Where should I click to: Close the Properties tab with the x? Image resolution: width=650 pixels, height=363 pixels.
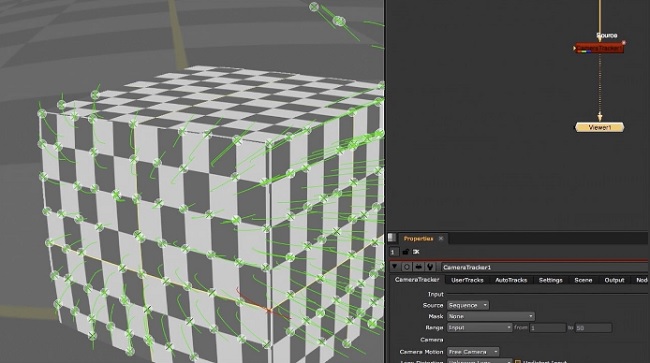[441, 238]
